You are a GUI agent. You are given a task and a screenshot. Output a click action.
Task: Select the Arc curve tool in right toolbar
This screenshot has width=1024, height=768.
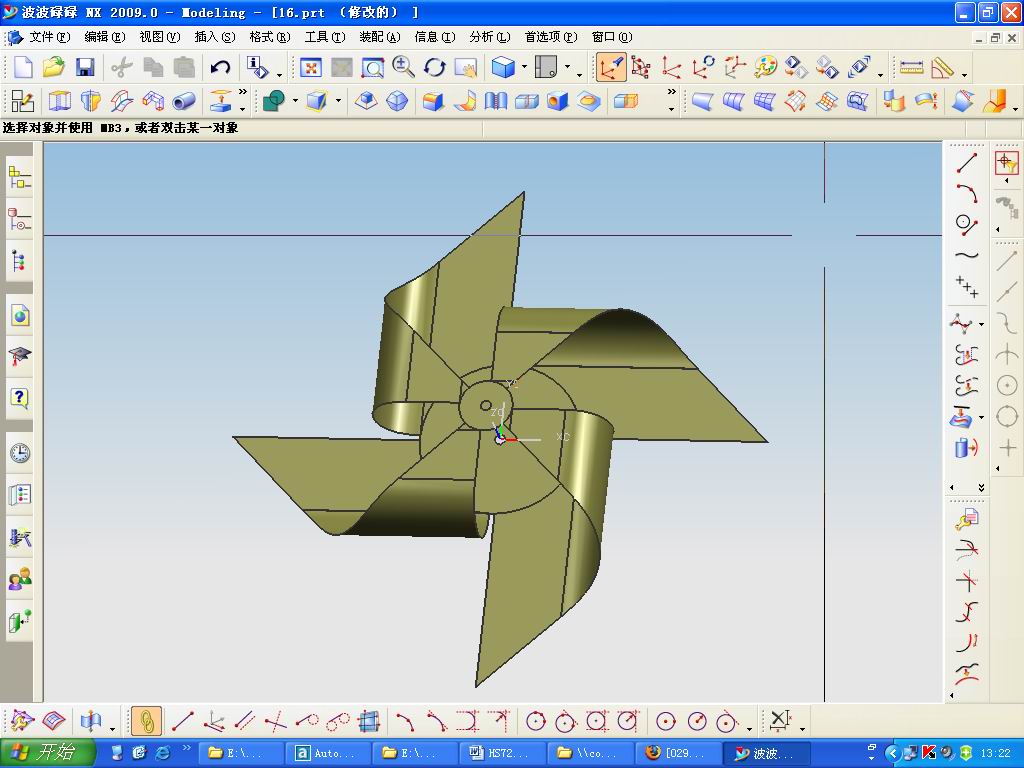[967, 194]
